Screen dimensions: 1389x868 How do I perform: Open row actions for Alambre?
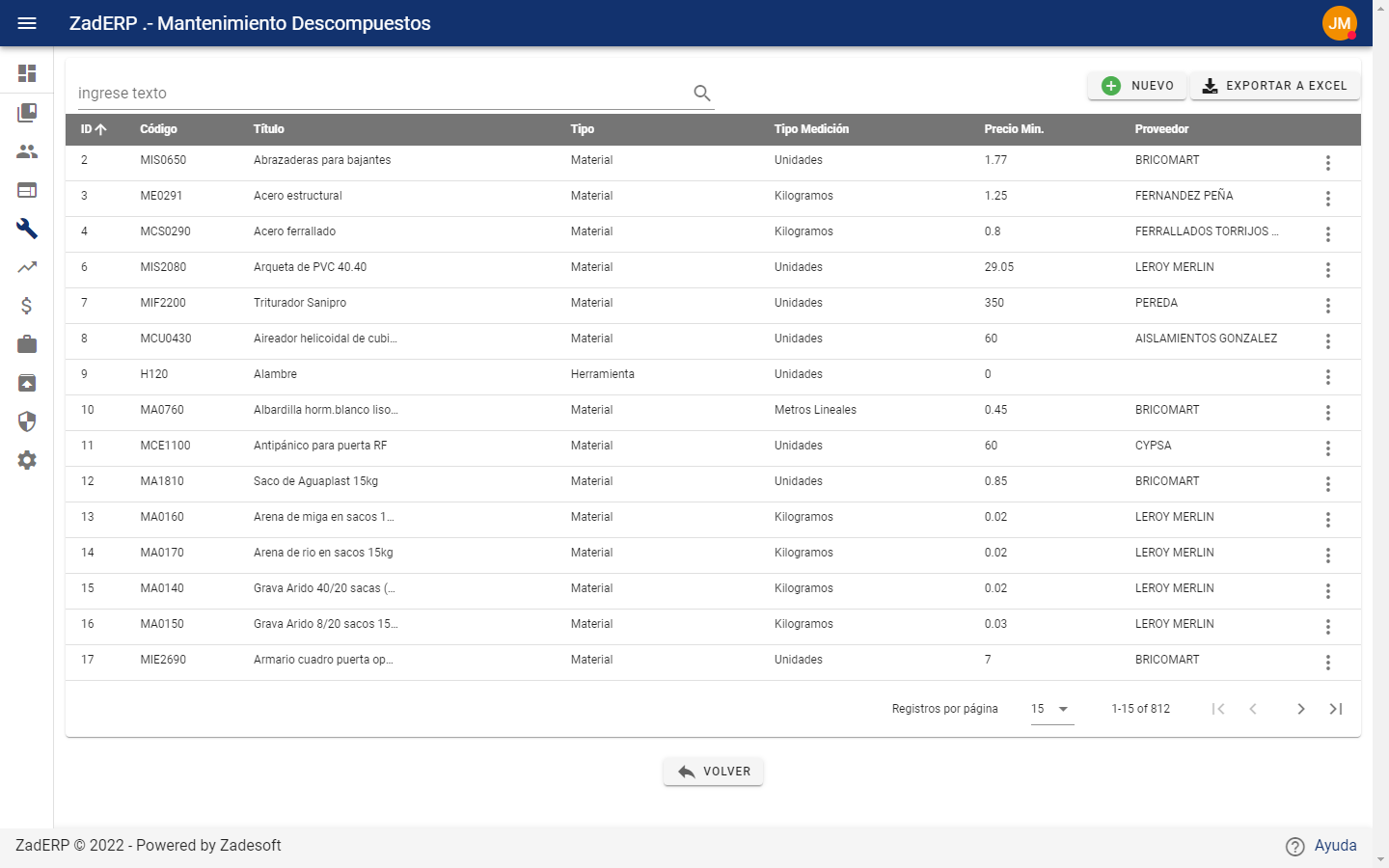(x=1328, y=377)
